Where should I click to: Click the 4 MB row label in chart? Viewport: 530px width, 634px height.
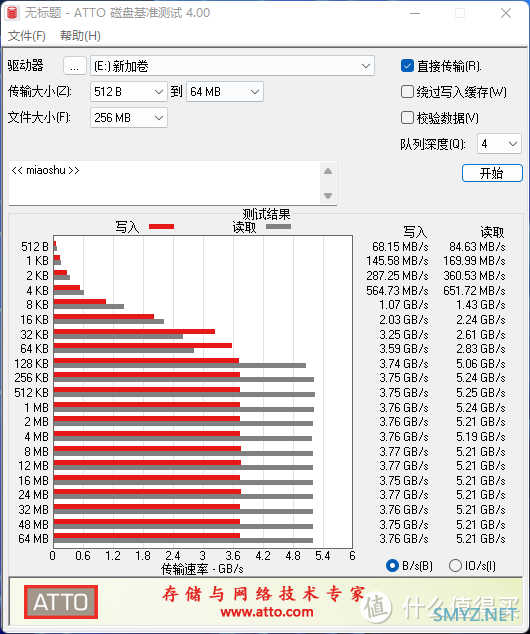36,437
